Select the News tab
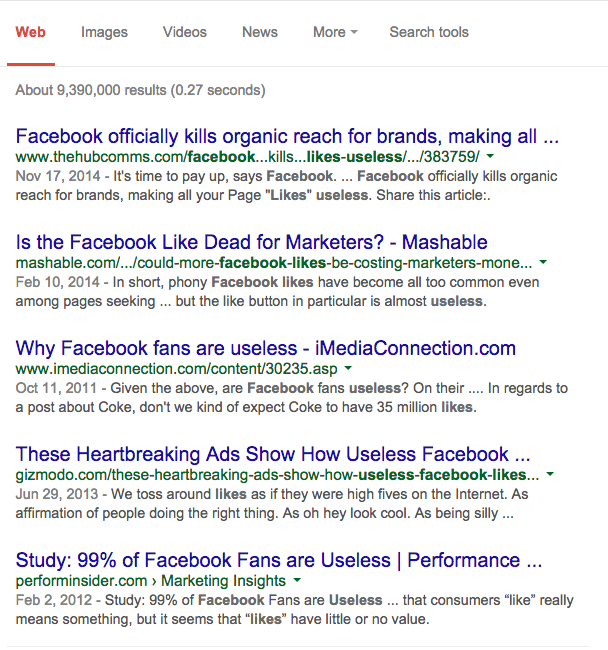The image size is (608, 650). [260, 32]
